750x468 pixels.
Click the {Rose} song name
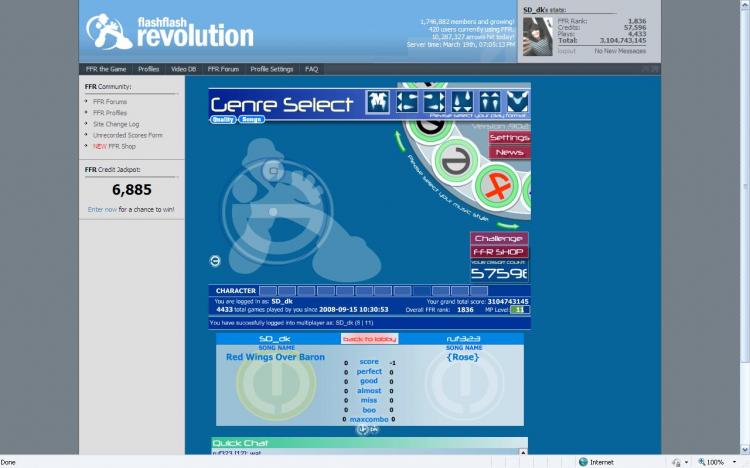point(463,357)
